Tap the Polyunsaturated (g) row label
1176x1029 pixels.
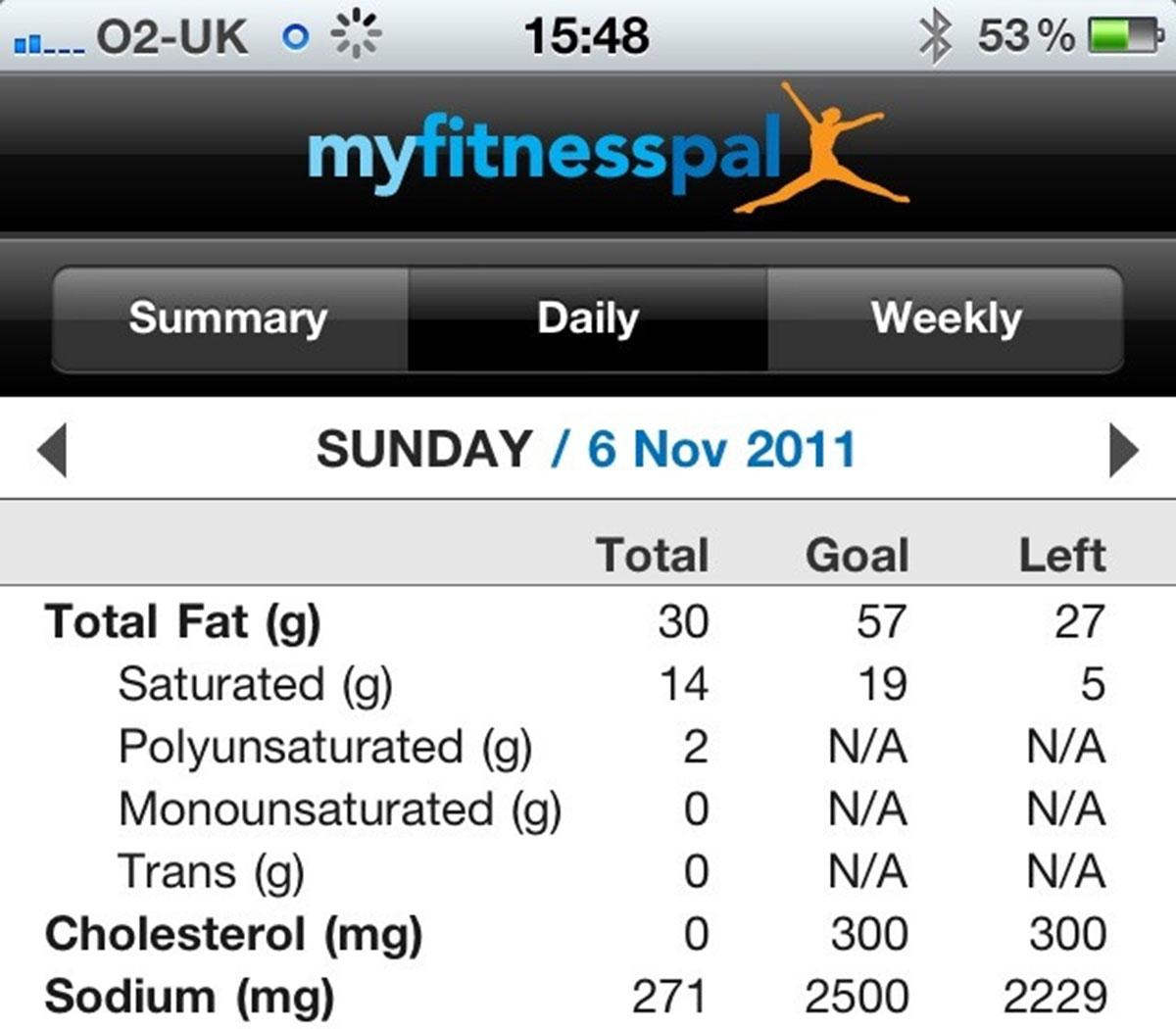click(324, 748)
